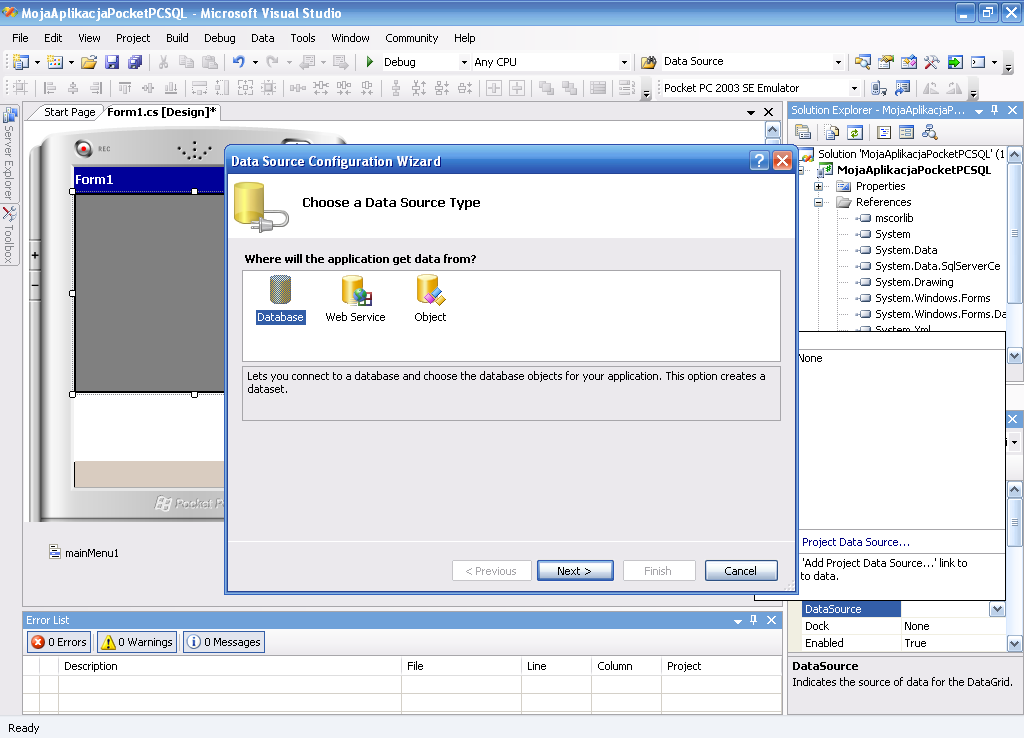Click the Undo arrow icon

[238, 62]
